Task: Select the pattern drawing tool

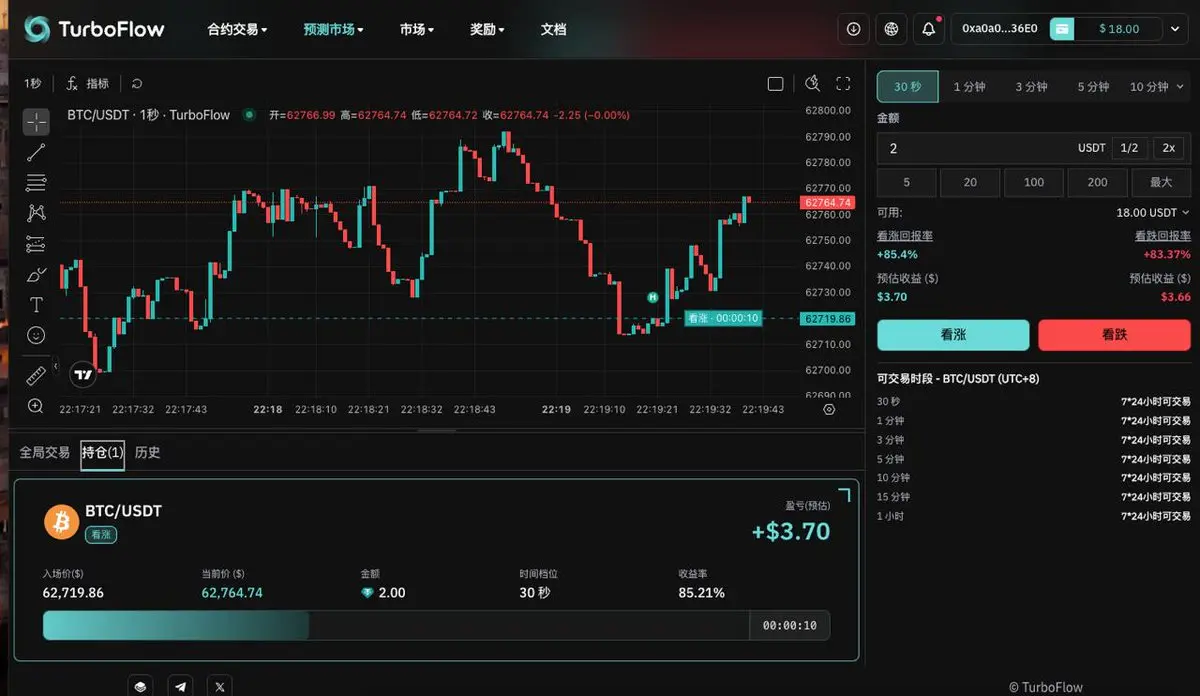Action: click(36, 212)
